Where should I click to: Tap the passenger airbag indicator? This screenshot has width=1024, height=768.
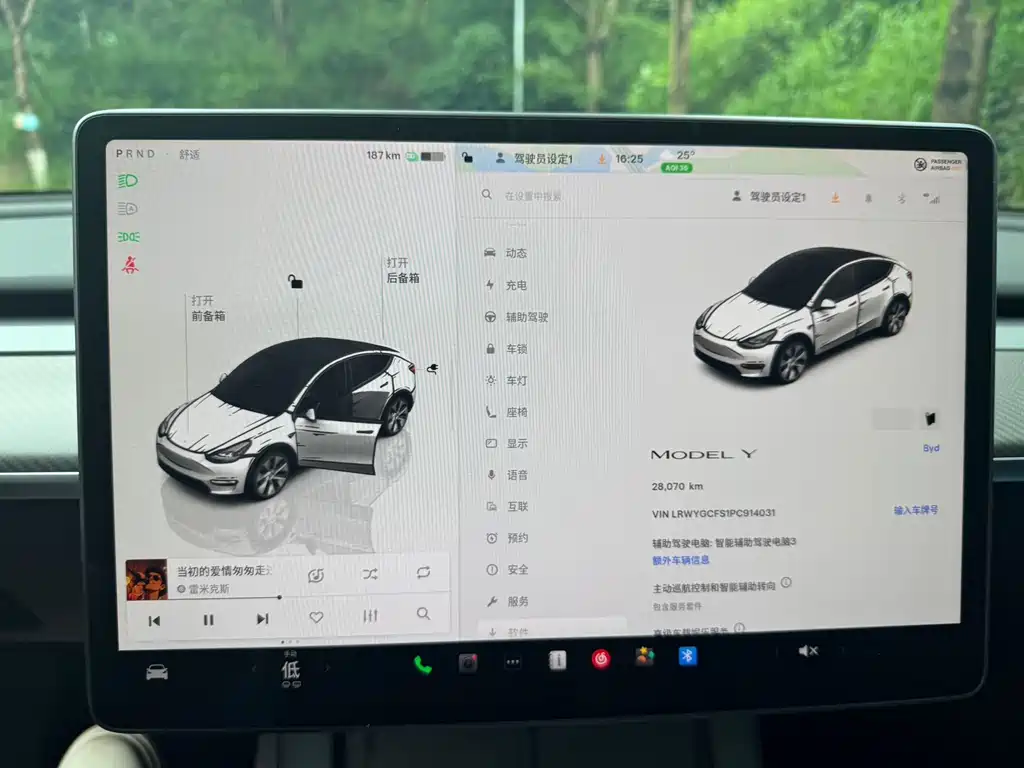tap(938, 164)
